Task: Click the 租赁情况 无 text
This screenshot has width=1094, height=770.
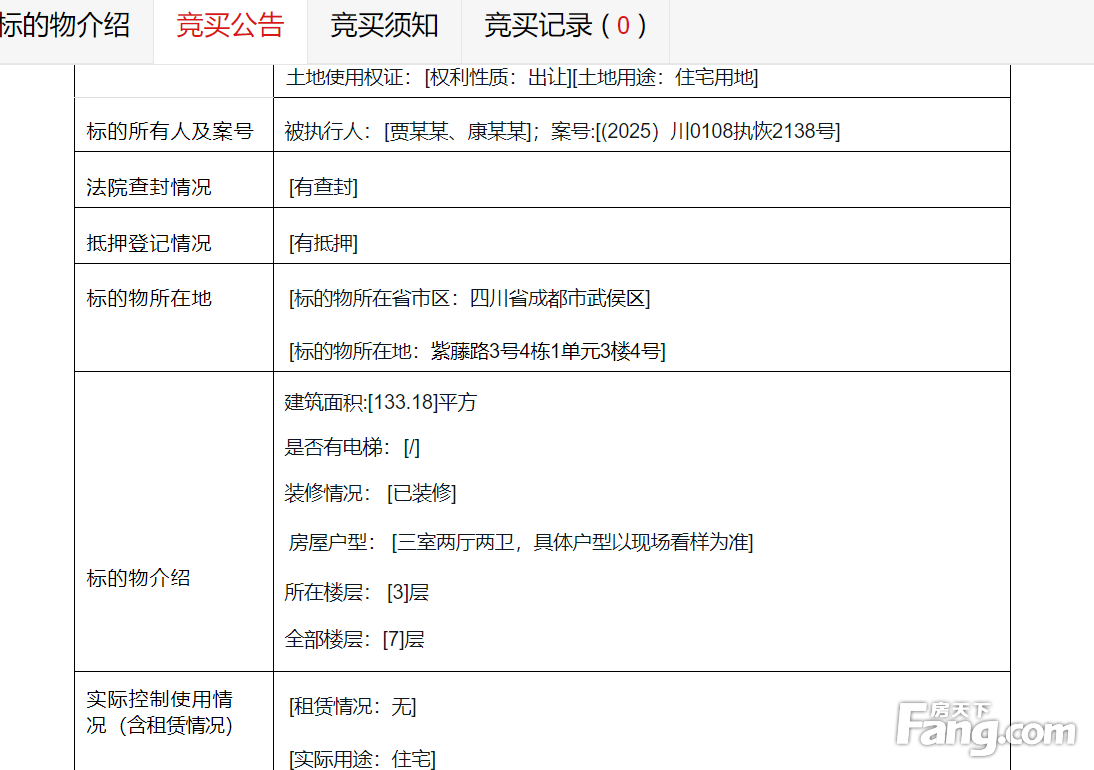Action: (x=352, y=707)
